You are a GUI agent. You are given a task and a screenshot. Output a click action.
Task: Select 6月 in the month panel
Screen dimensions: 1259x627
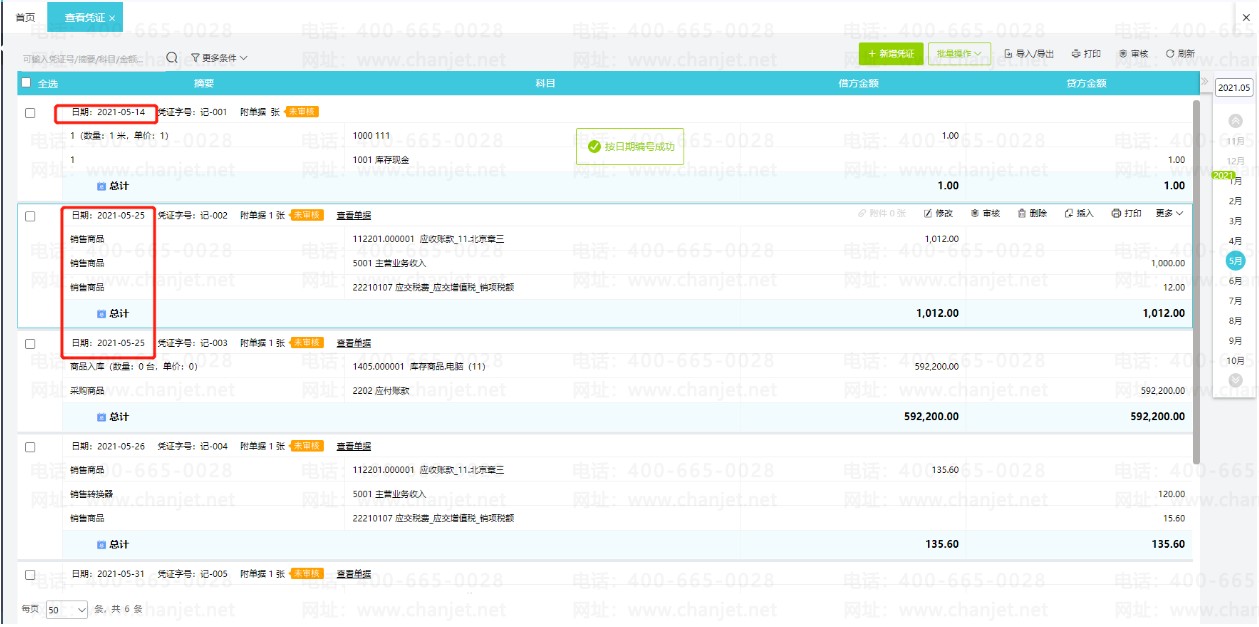click(x=1236, y=281)
